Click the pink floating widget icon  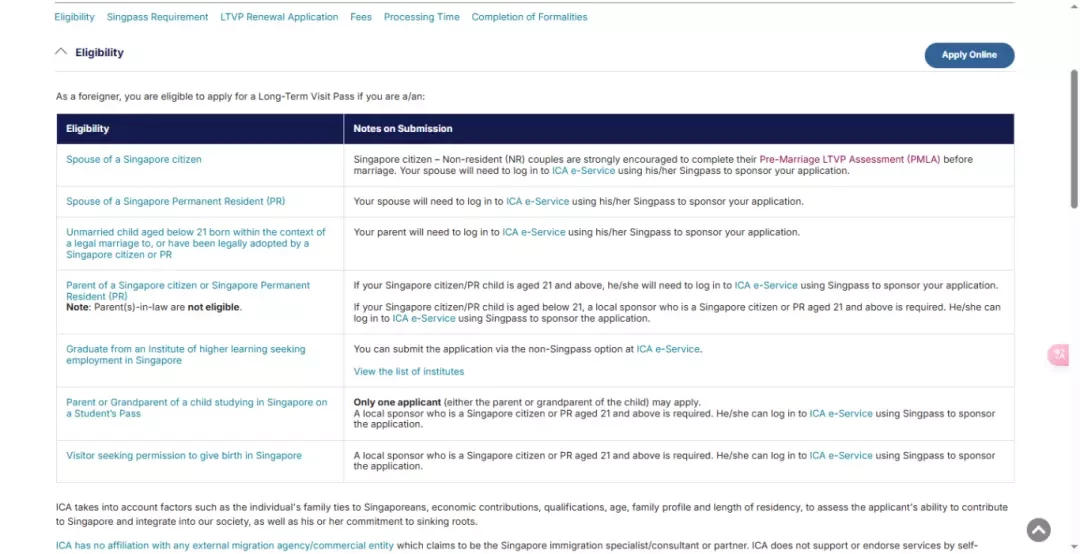pos(1059,355)
